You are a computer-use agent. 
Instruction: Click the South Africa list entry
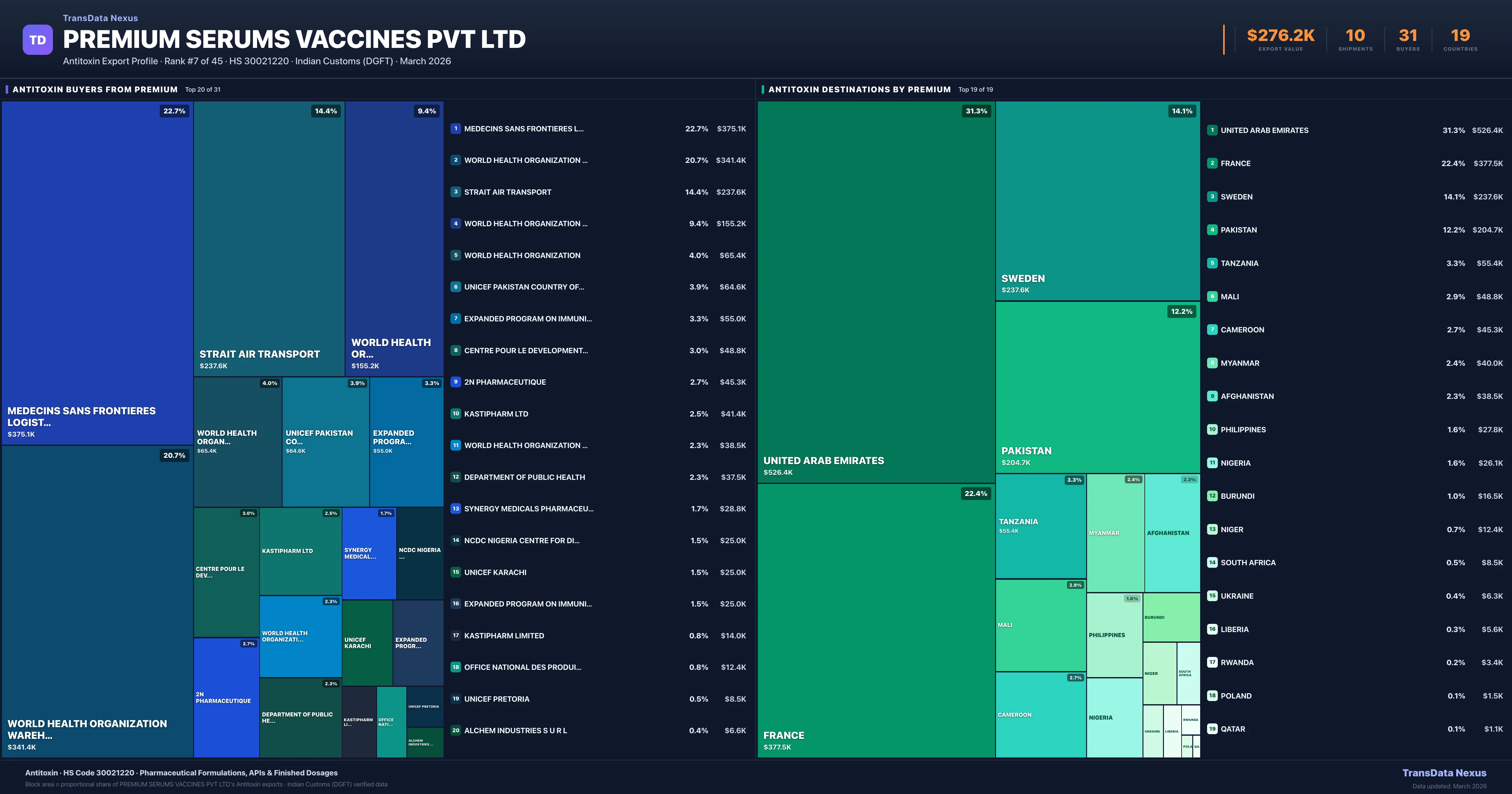[x=1248, y=563]
